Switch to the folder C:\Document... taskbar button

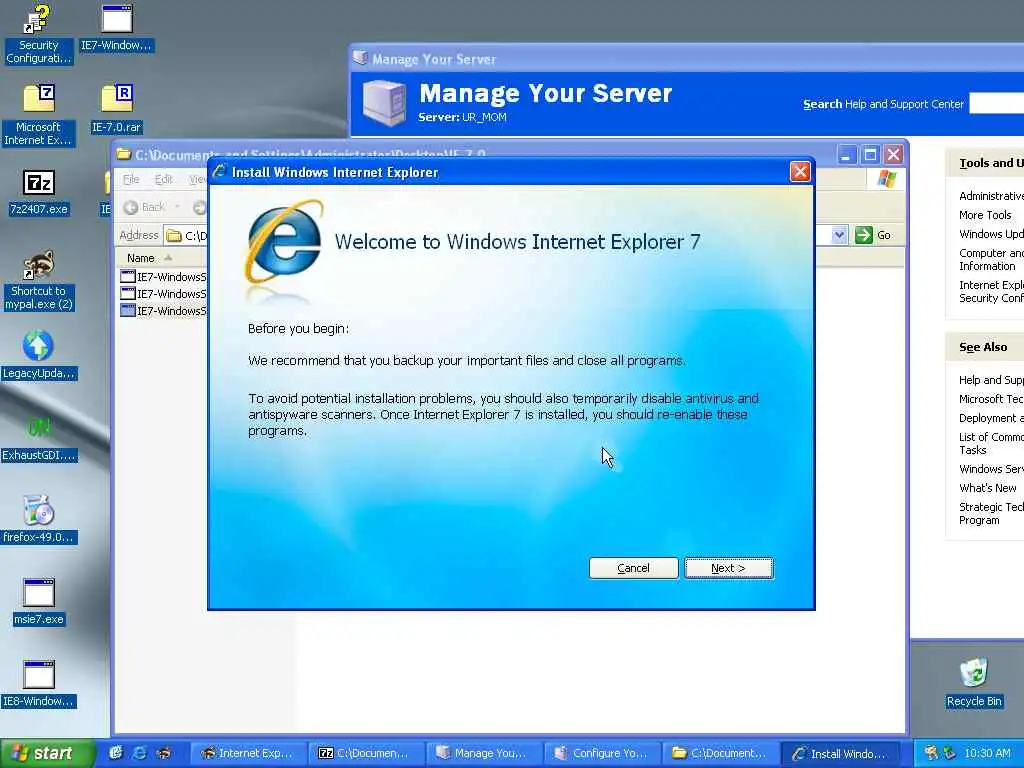(719, 753)
